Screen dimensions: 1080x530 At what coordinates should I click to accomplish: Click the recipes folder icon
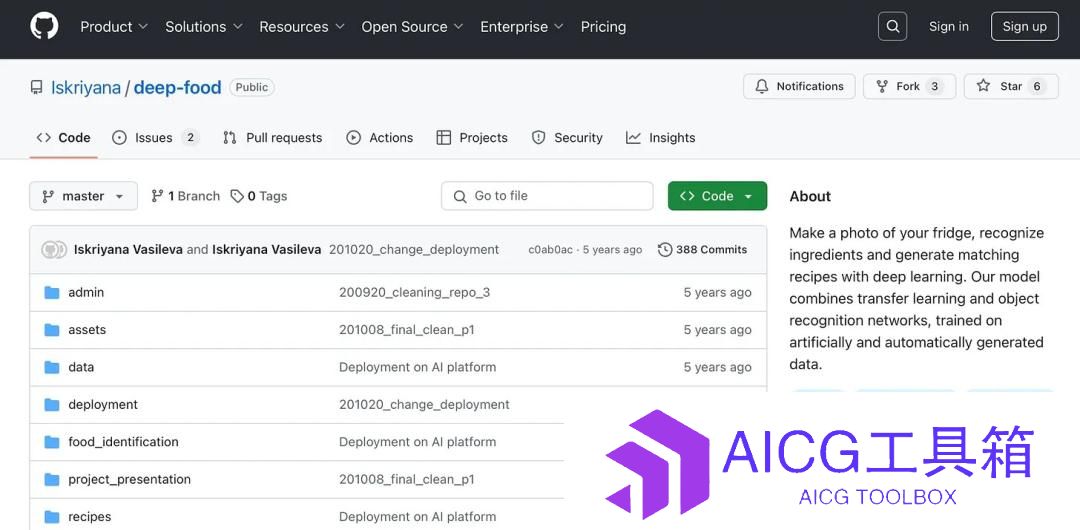[x=52, y=516]
